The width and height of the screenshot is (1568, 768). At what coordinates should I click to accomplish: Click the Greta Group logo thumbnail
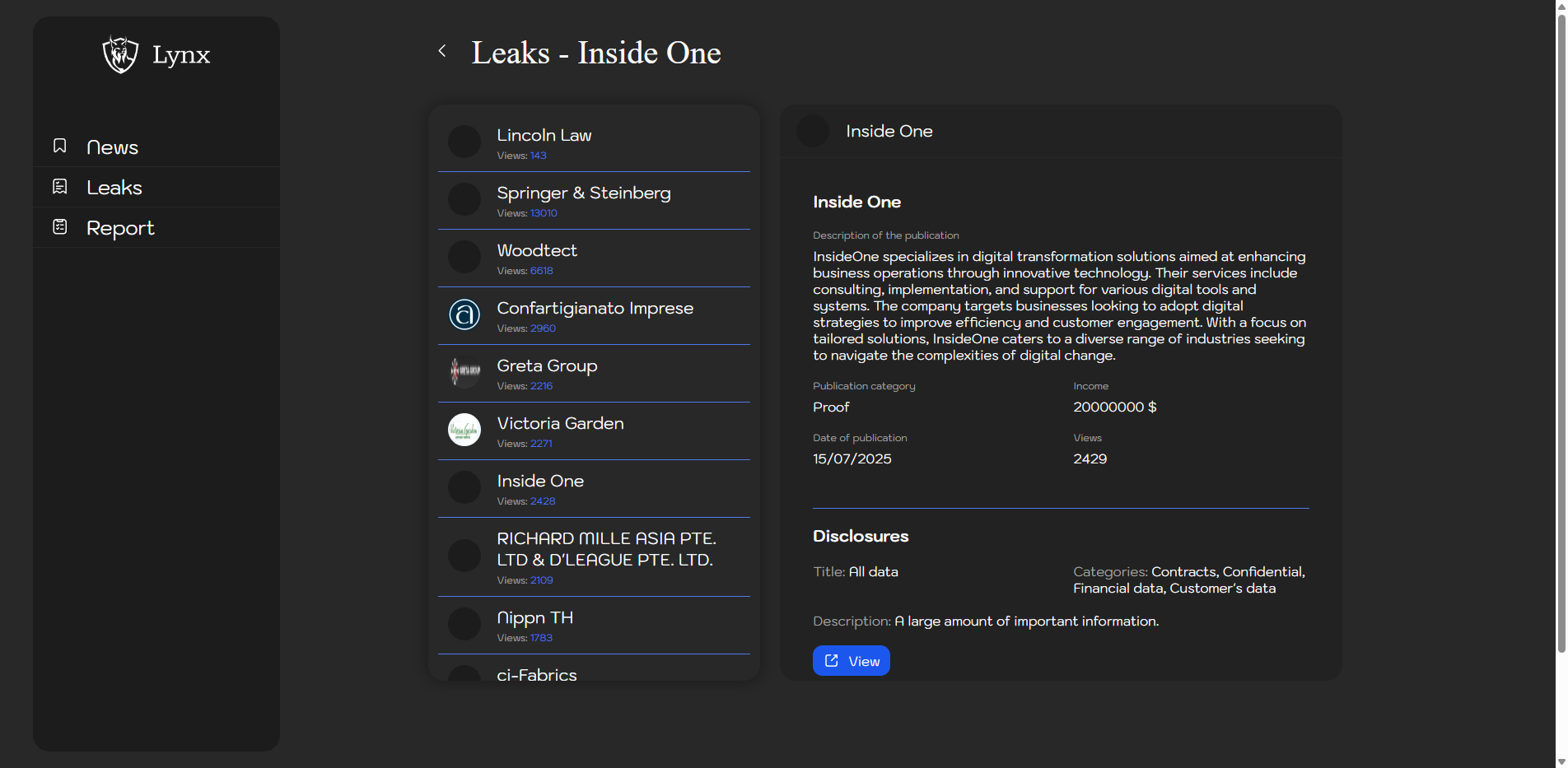pos(464,372)
